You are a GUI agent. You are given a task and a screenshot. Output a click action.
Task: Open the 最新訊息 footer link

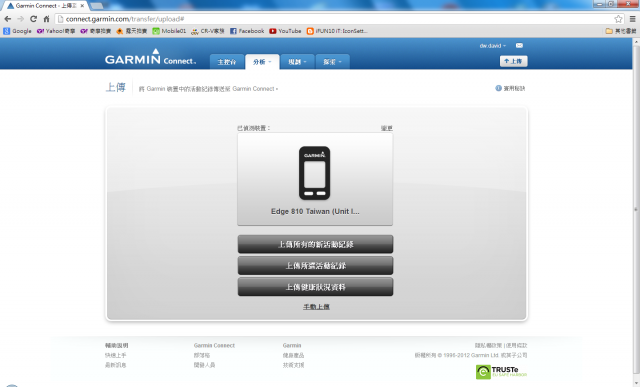[116, 365]
